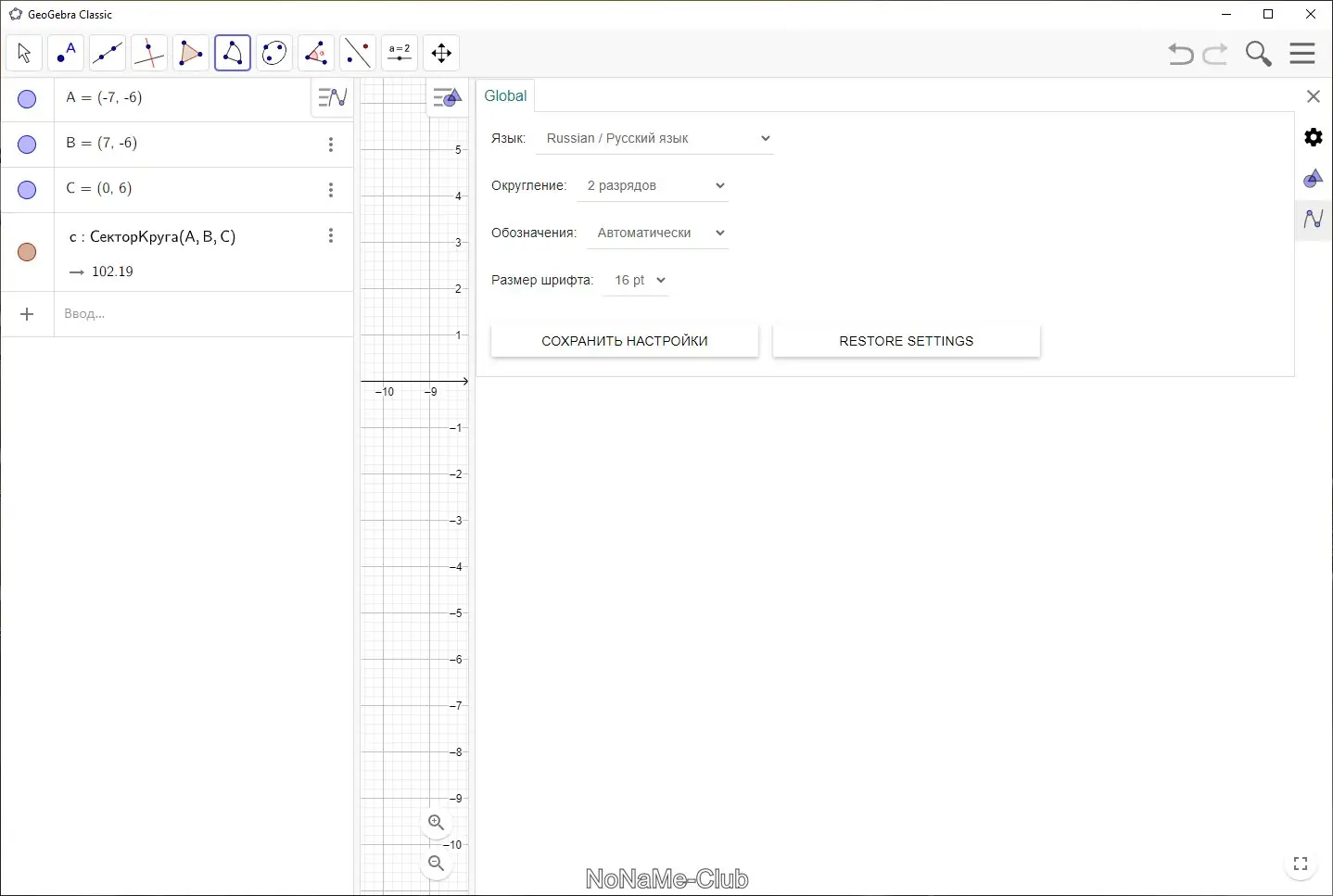The image size is (1333, 896).
Task: Undo the last action
Action: click(x=1181, y=54)
